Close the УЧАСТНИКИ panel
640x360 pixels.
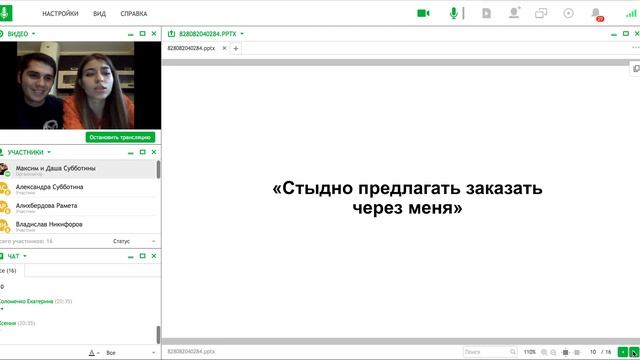coord(154,152)
